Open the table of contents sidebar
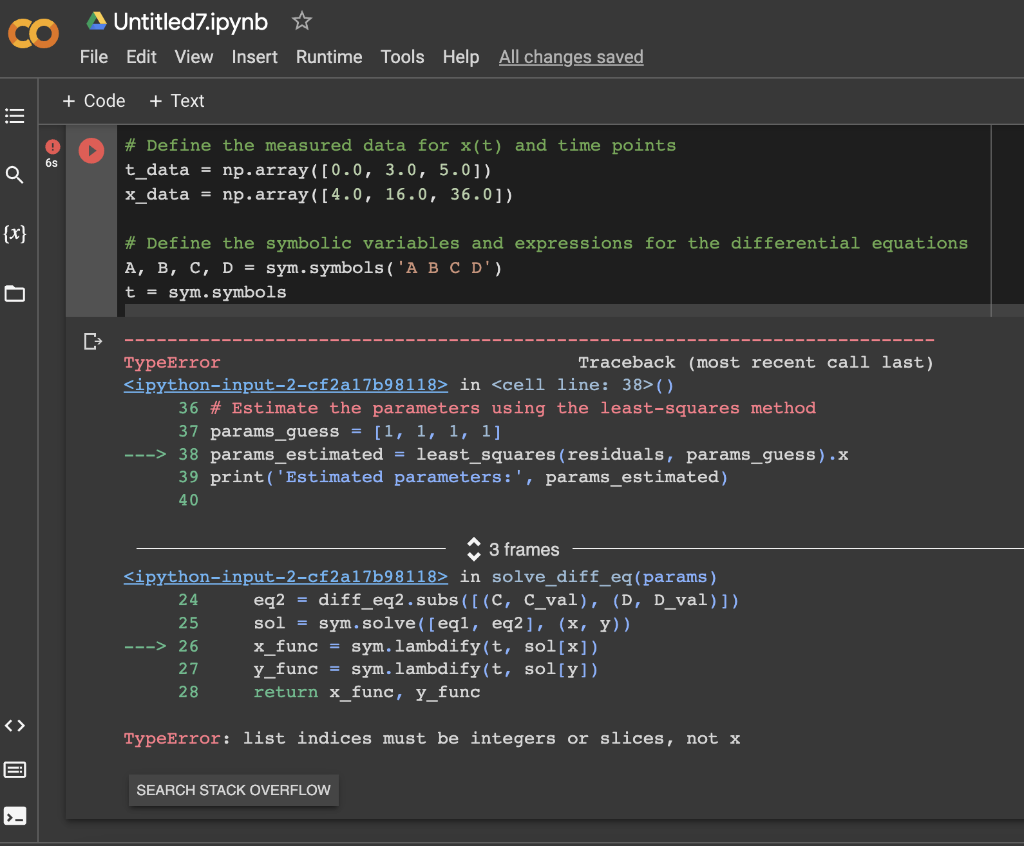The image size is (1024, 846). (15, 116)
